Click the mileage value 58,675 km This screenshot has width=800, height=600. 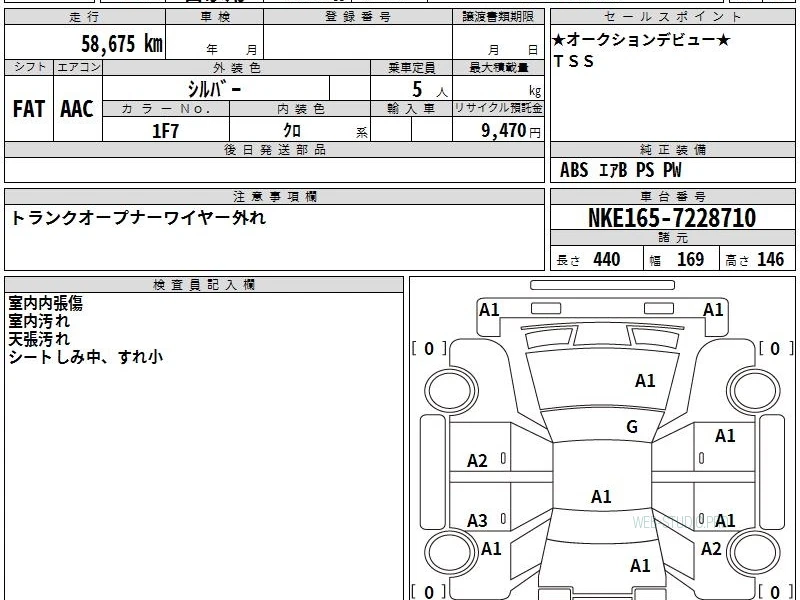coord(122,43)
